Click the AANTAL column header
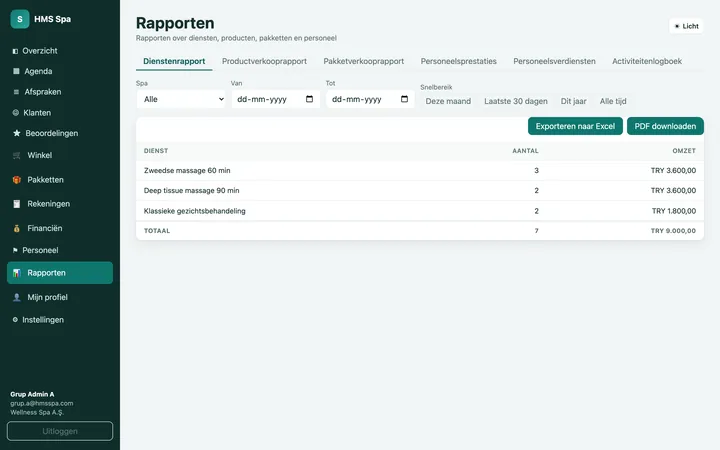 pos(525,151)
